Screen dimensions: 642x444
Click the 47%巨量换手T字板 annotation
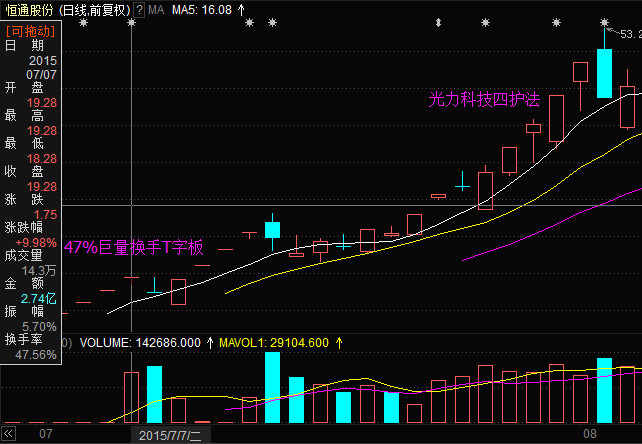click(134, 247)
